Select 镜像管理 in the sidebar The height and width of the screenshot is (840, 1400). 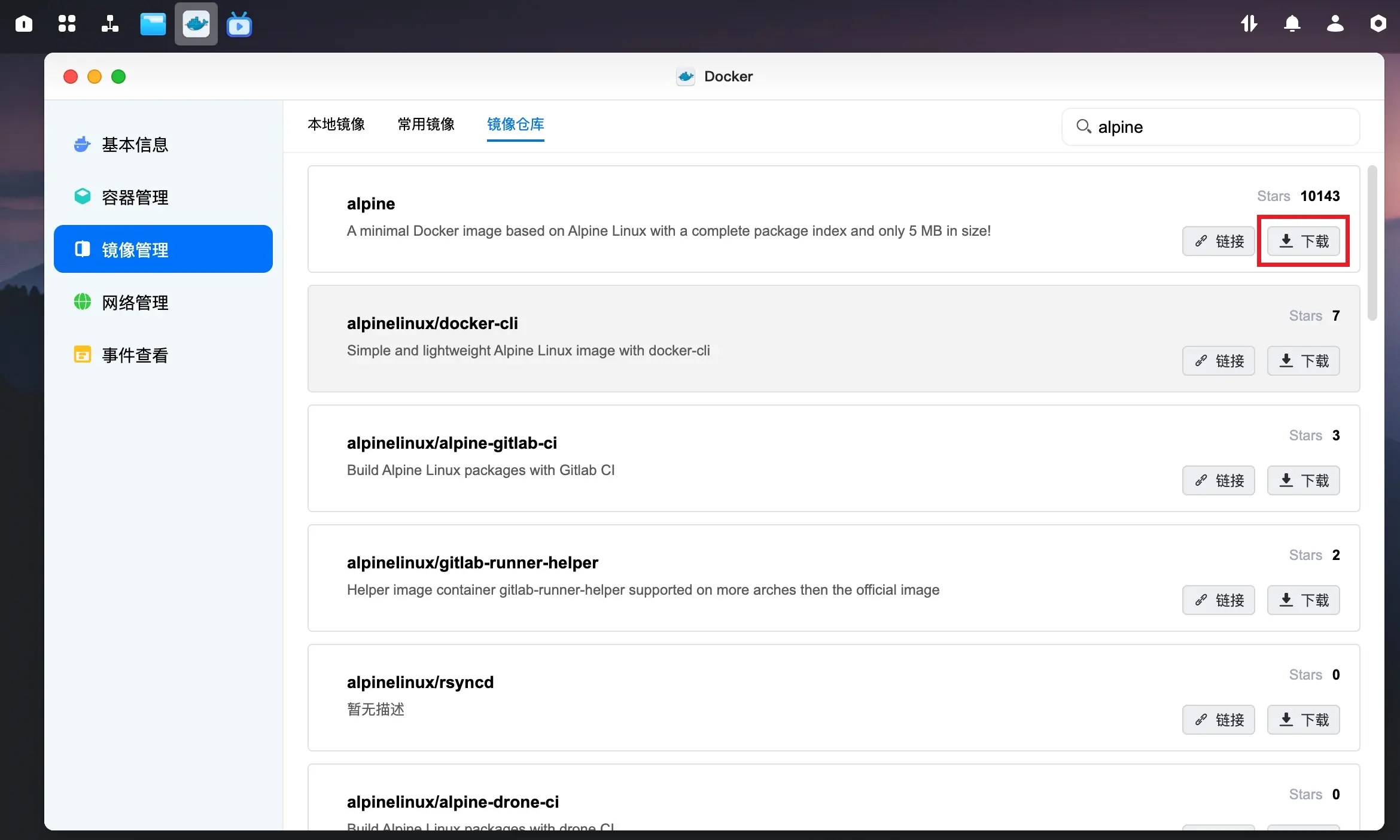click(x=135, y=249)
